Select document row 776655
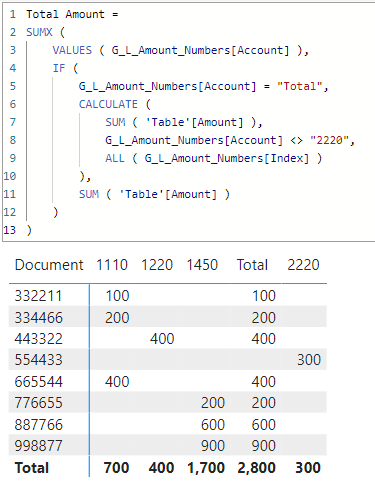The image size is (375, 498). 38,403
